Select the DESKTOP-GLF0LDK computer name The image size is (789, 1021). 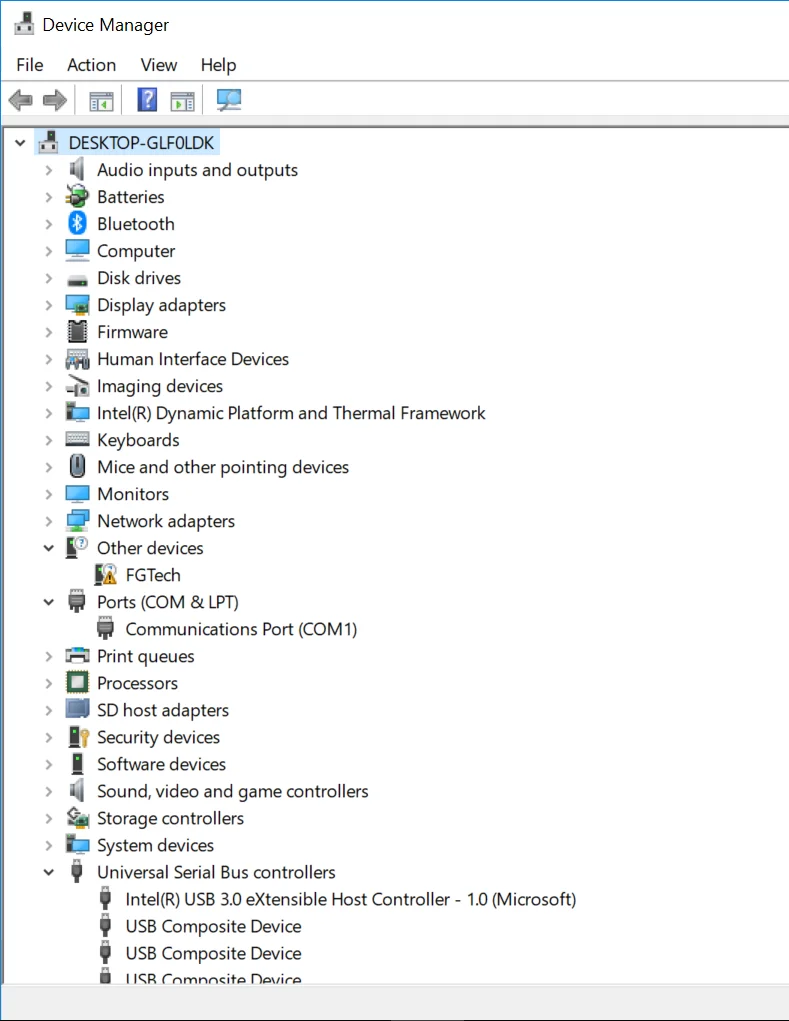click(141, 143)
